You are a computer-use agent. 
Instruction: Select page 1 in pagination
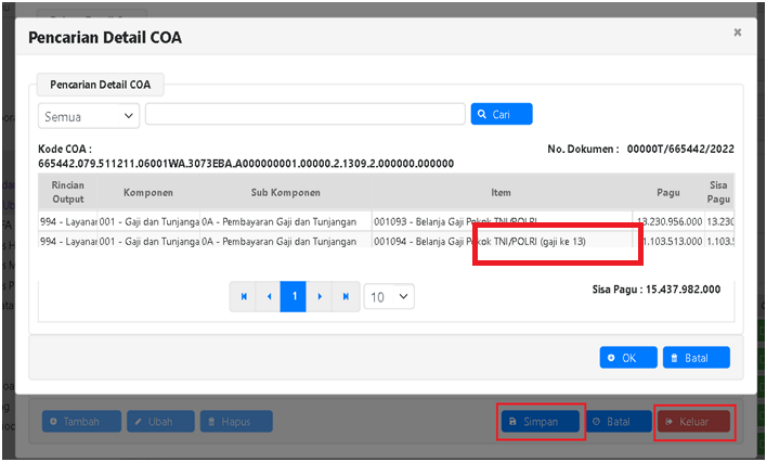(293, 297)
